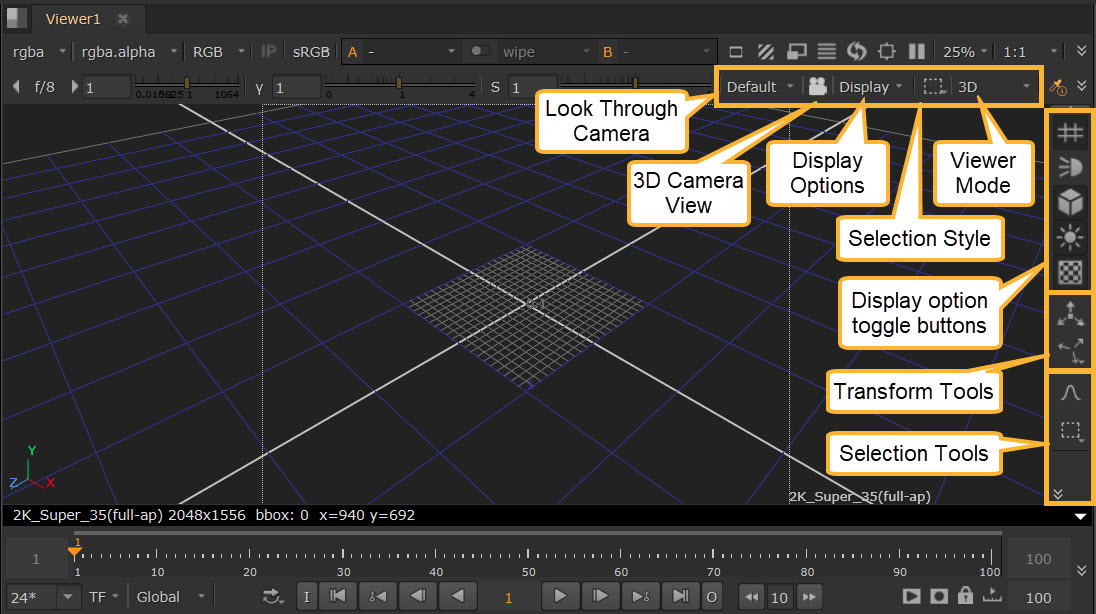Expand side toolbar overflow double chevron
Image resolution: width=1096 pixels, height=614 pixels.
1058,494
